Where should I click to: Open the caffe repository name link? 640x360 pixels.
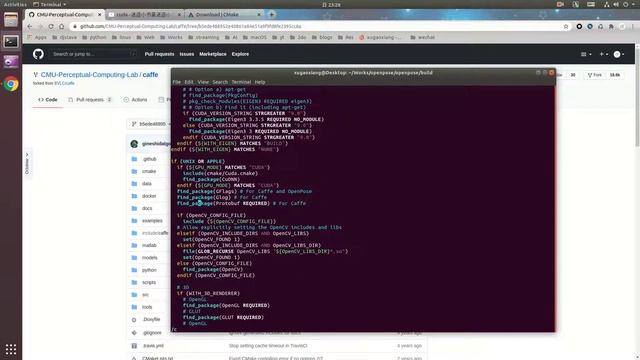150,75
